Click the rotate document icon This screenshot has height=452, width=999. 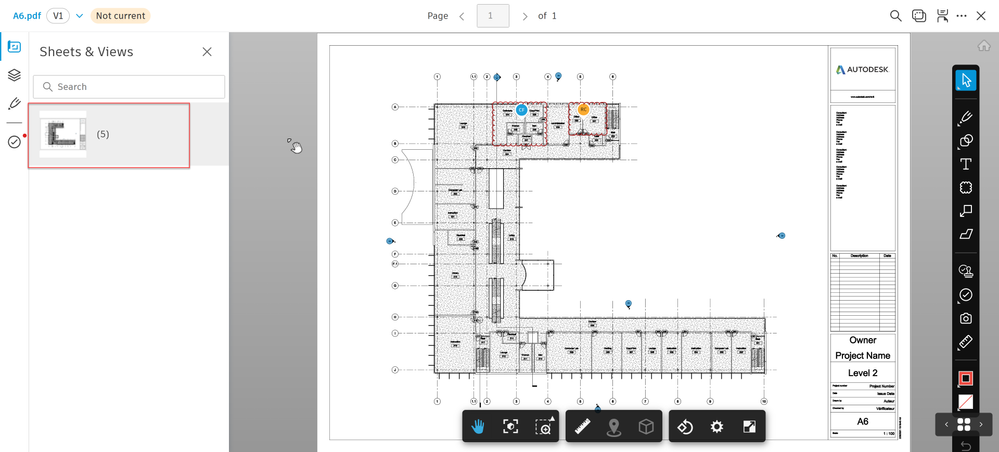pyautogui.click(x=685, y=427)
